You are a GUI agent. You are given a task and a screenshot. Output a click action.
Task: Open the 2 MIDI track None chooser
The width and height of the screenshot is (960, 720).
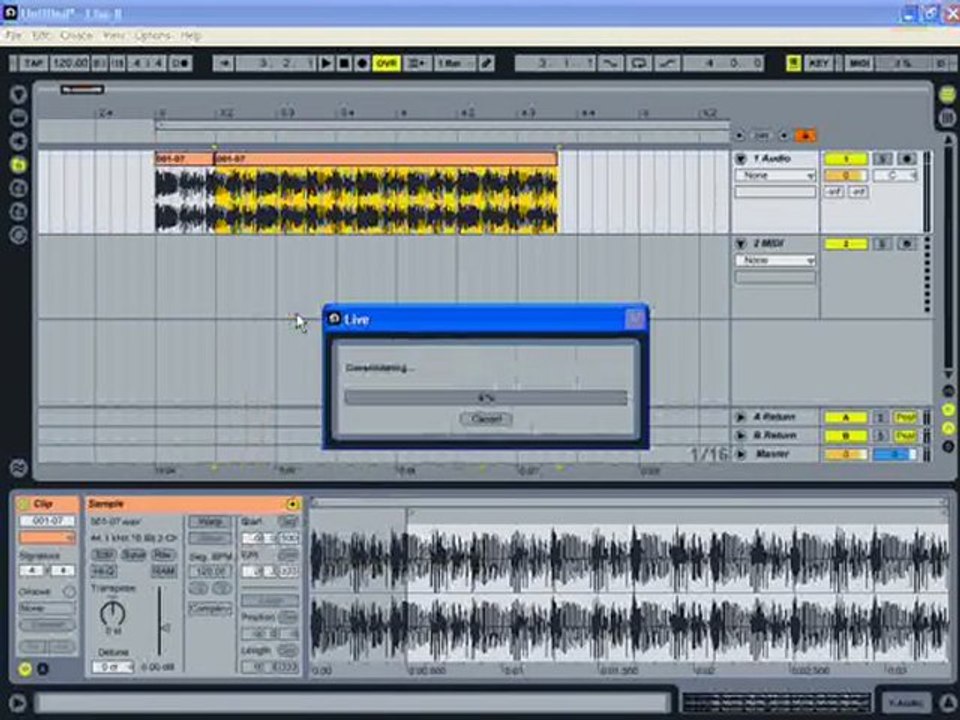(x=775, y=260)
